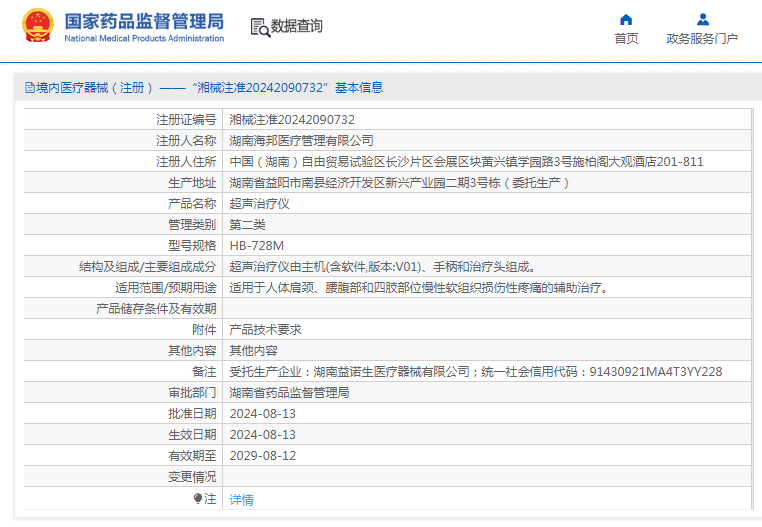This screenshot has width=762, height=527.
Task: Click the expiry date 2029-08-12
Action: coord(262,456)
